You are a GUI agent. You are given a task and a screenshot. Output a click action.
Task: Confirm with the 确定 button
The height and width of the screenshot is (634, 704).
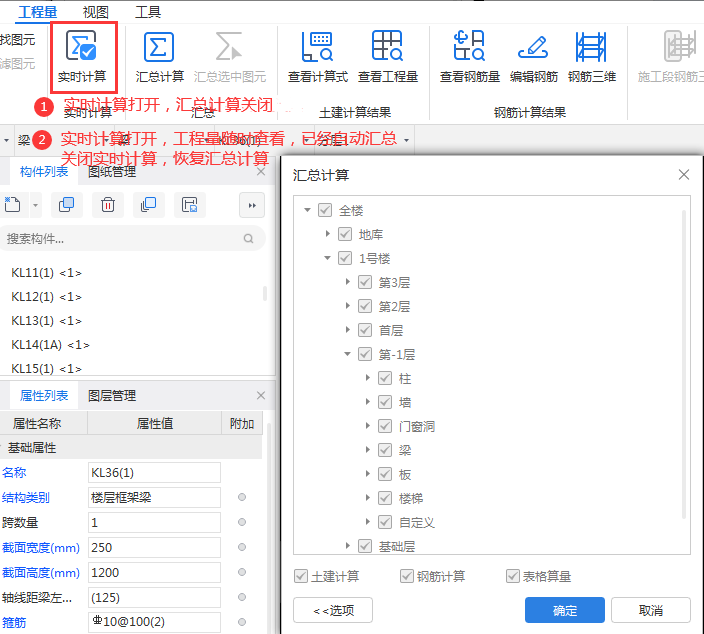(x=564, y=610)
